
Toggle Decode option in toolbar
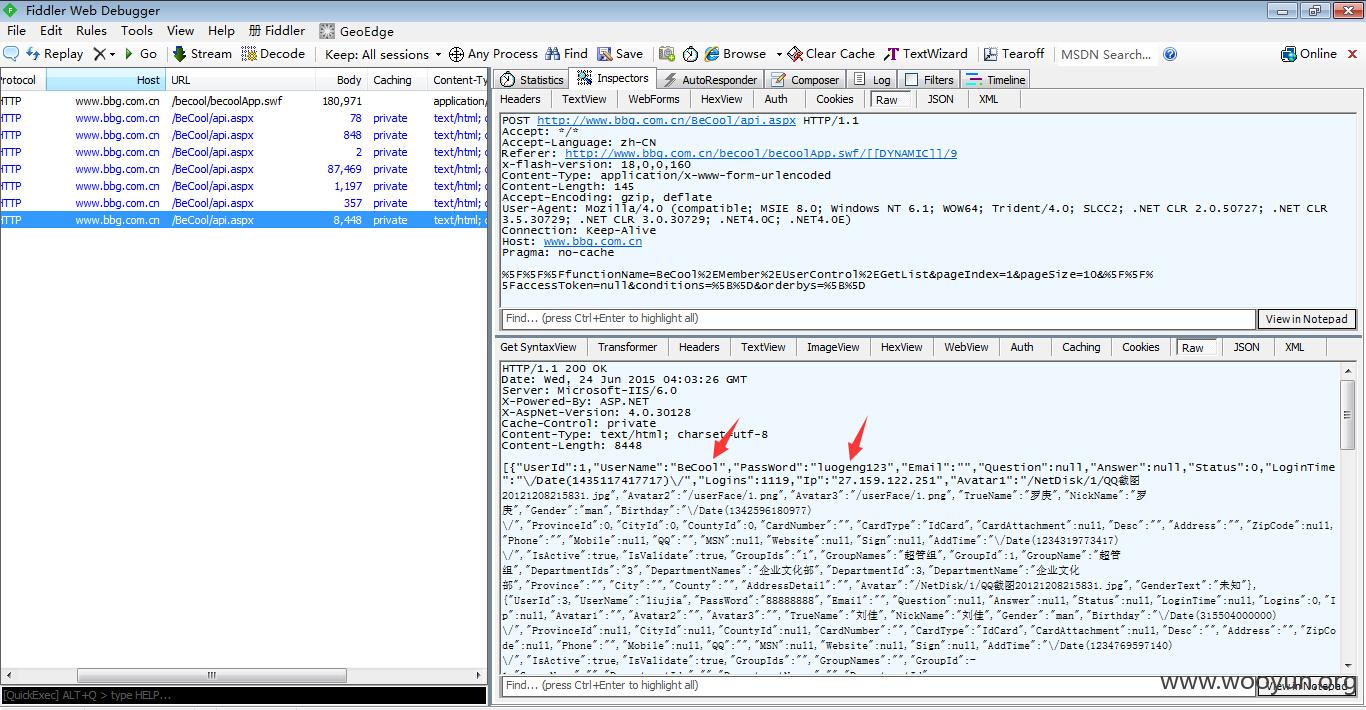(273, 54)
